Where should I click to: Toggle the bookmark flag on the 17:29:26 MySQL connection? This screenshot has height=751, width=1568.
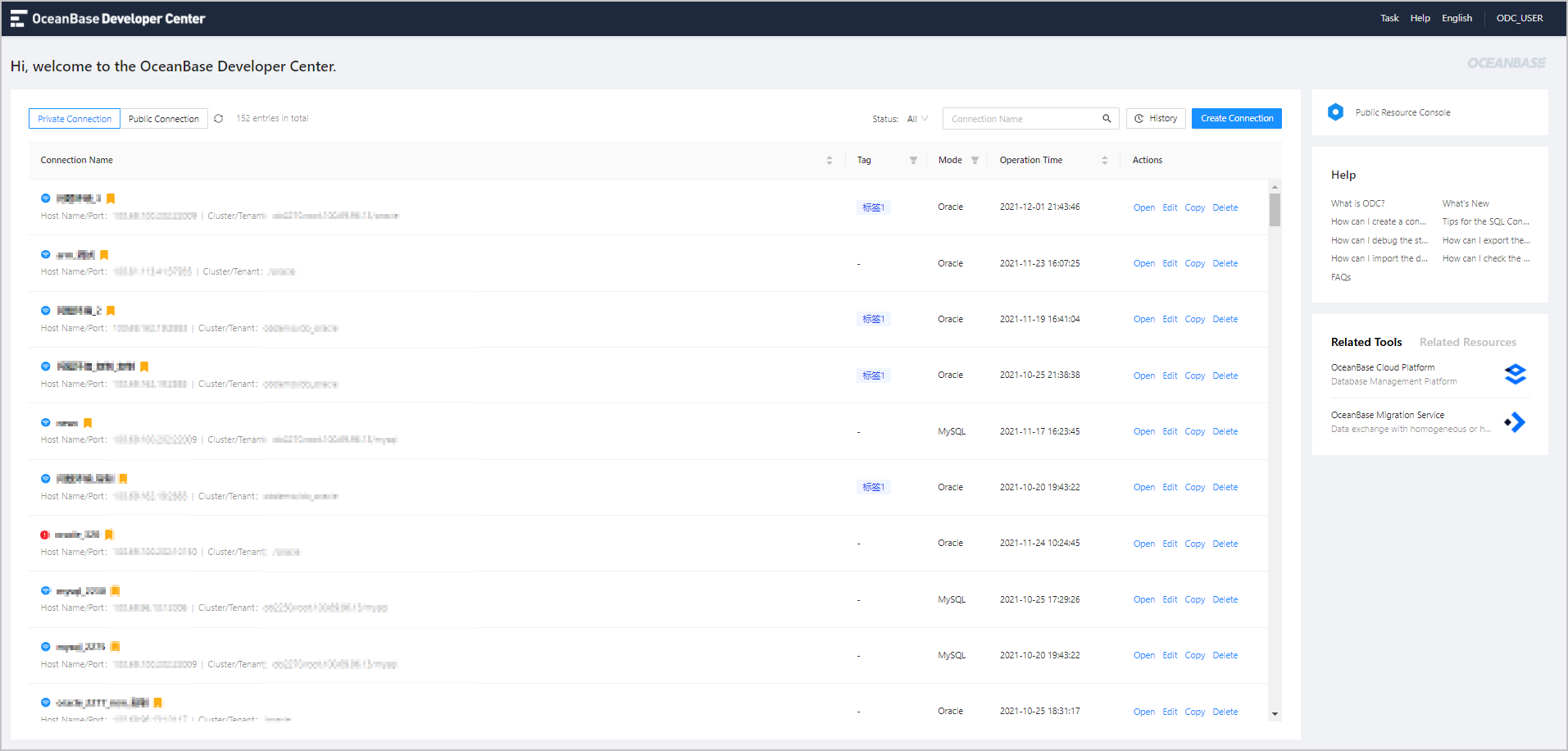(x=116, y=591)
